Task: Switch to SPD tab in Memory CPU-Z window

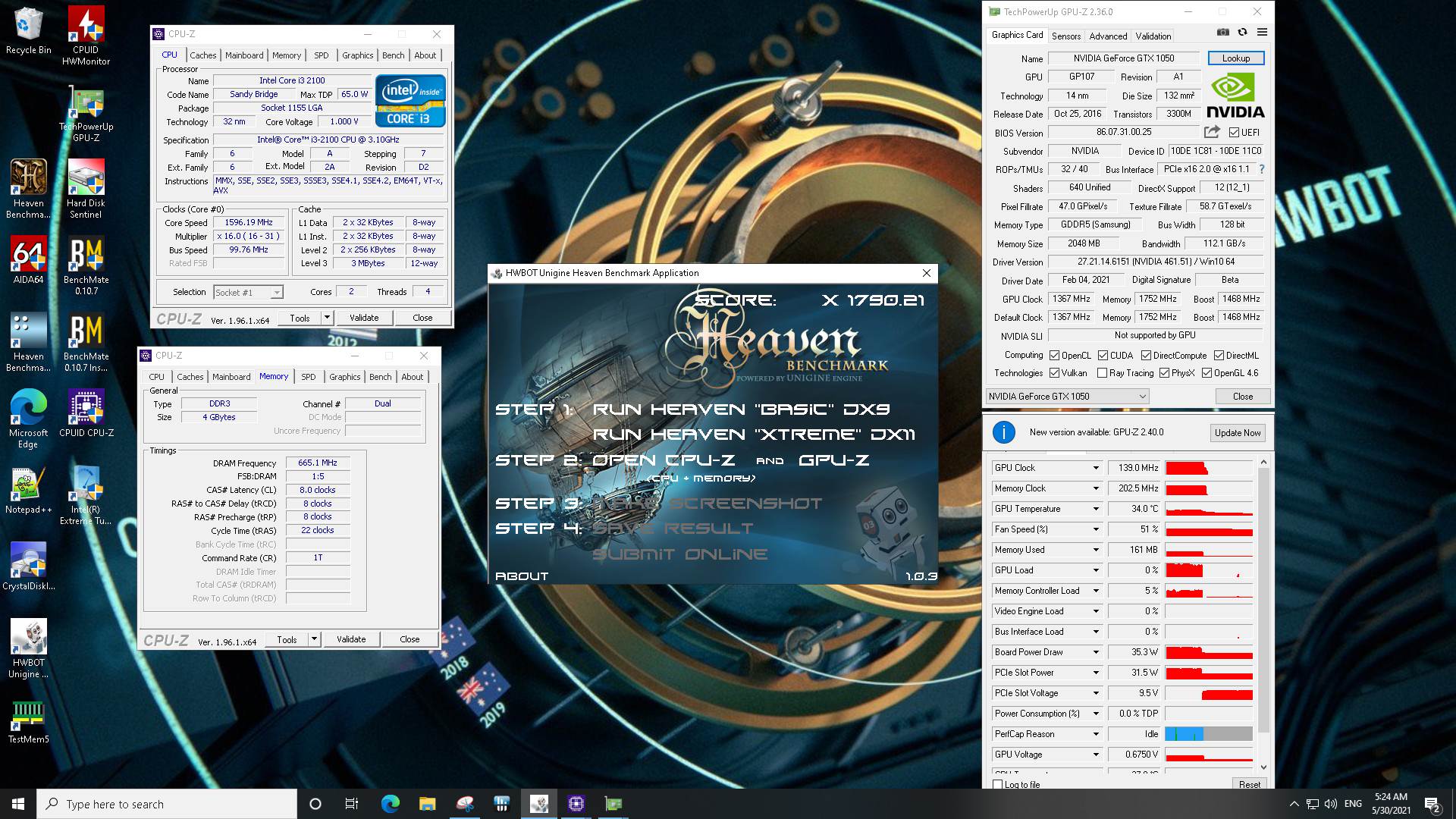Action: click(308, 377)
